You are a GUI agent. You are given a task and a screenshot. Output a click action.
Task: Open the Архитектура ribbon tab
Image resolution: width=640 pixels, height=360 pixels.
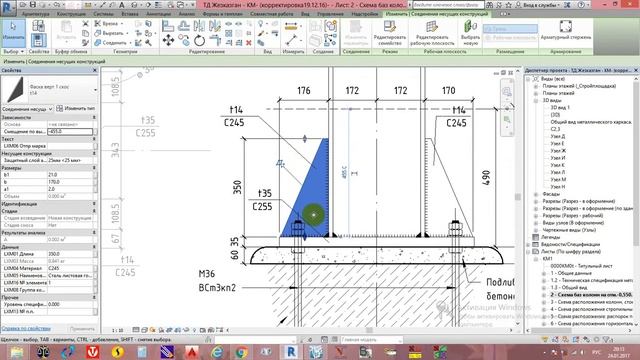[x=36, y=14]
